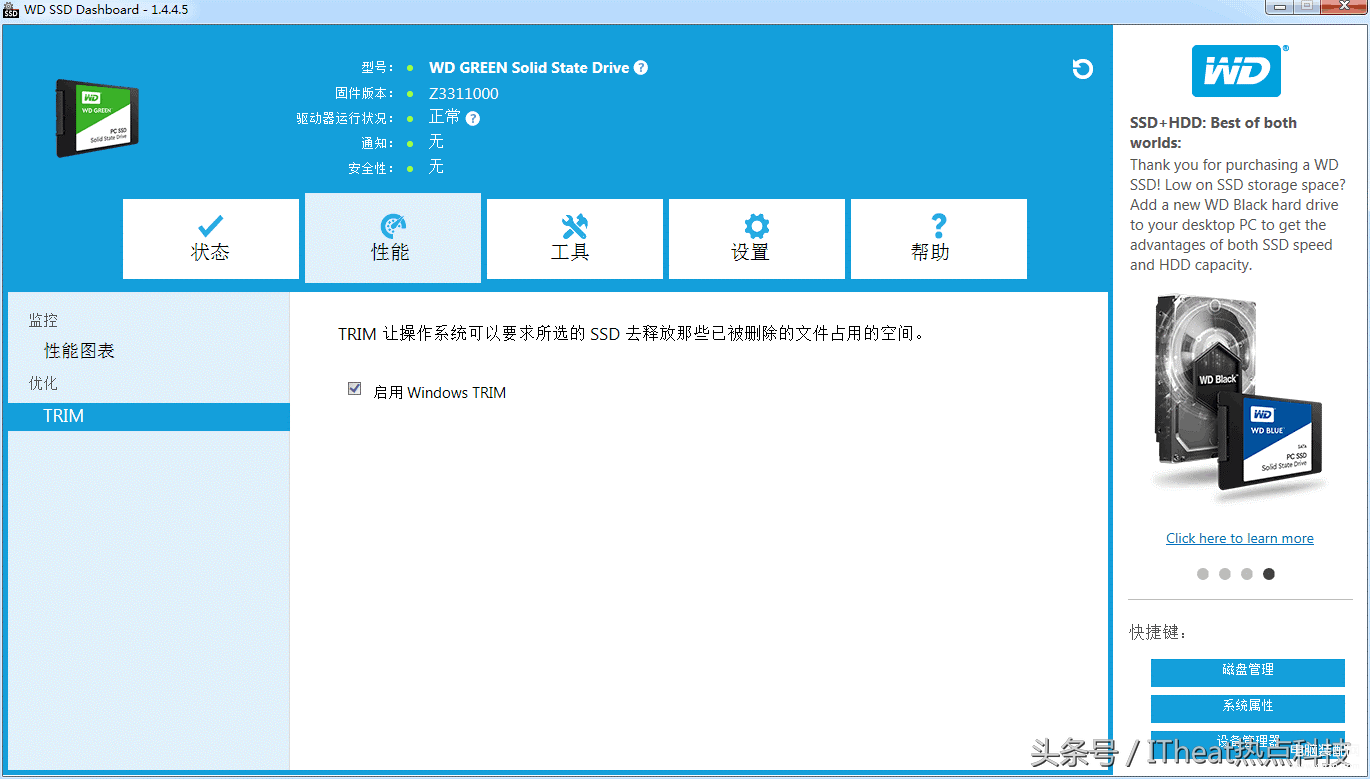This screenshot has width=1370, height=779.
Task: Switch to the 状态 tab
Action: (x=211, y=239)
